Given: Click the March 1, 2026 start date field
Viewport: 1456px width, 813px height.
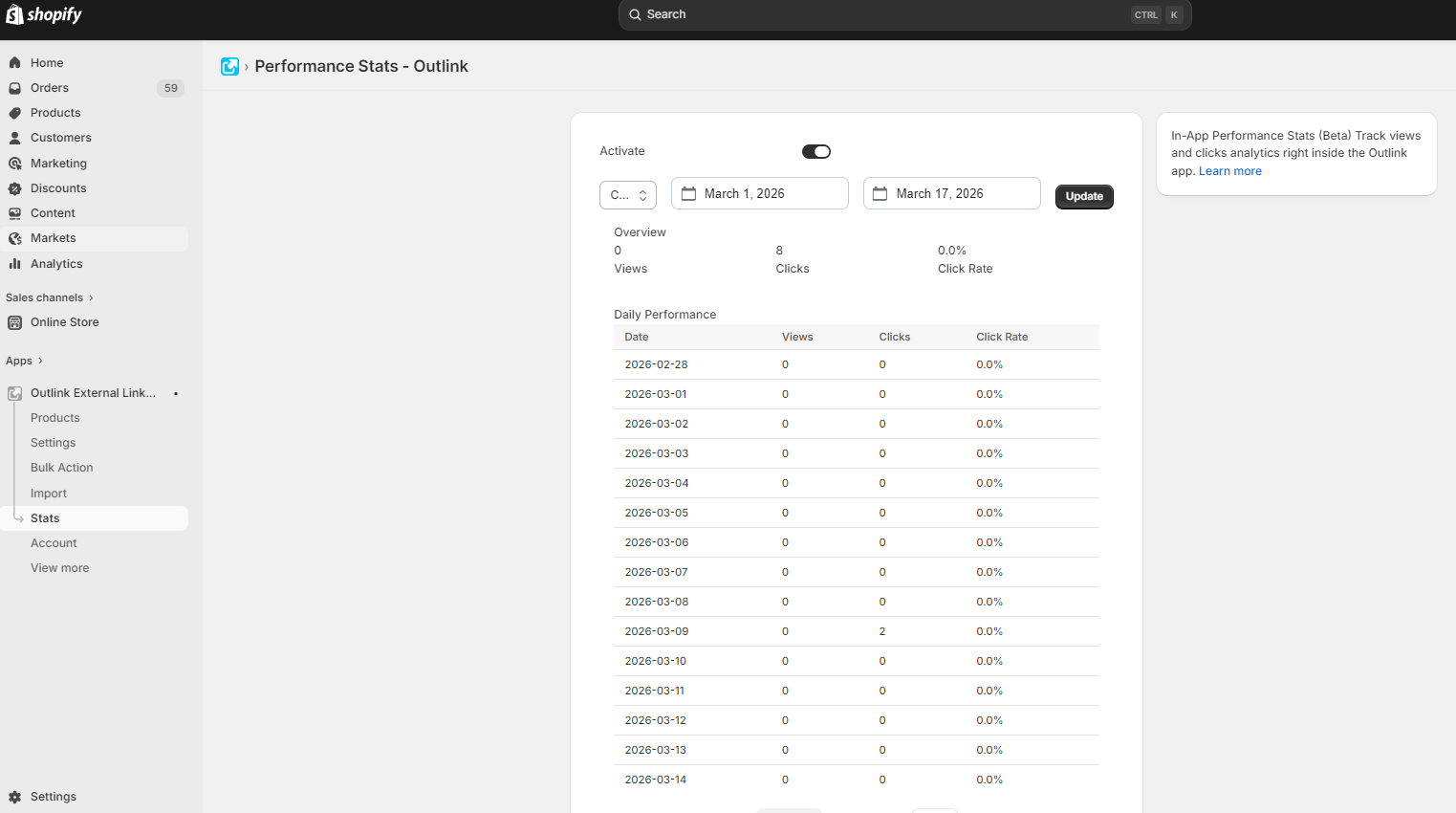Looking at the screenshot, I should tap(760, 193).
